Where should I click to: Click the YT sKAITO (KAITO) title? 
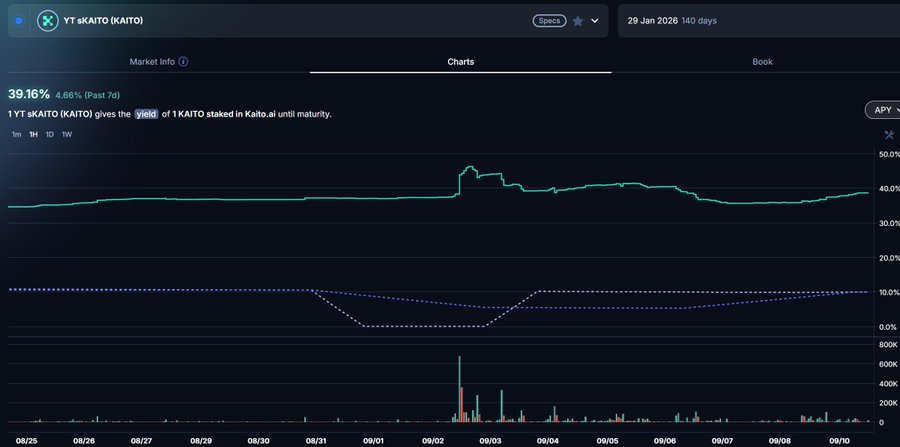point(103,21)
